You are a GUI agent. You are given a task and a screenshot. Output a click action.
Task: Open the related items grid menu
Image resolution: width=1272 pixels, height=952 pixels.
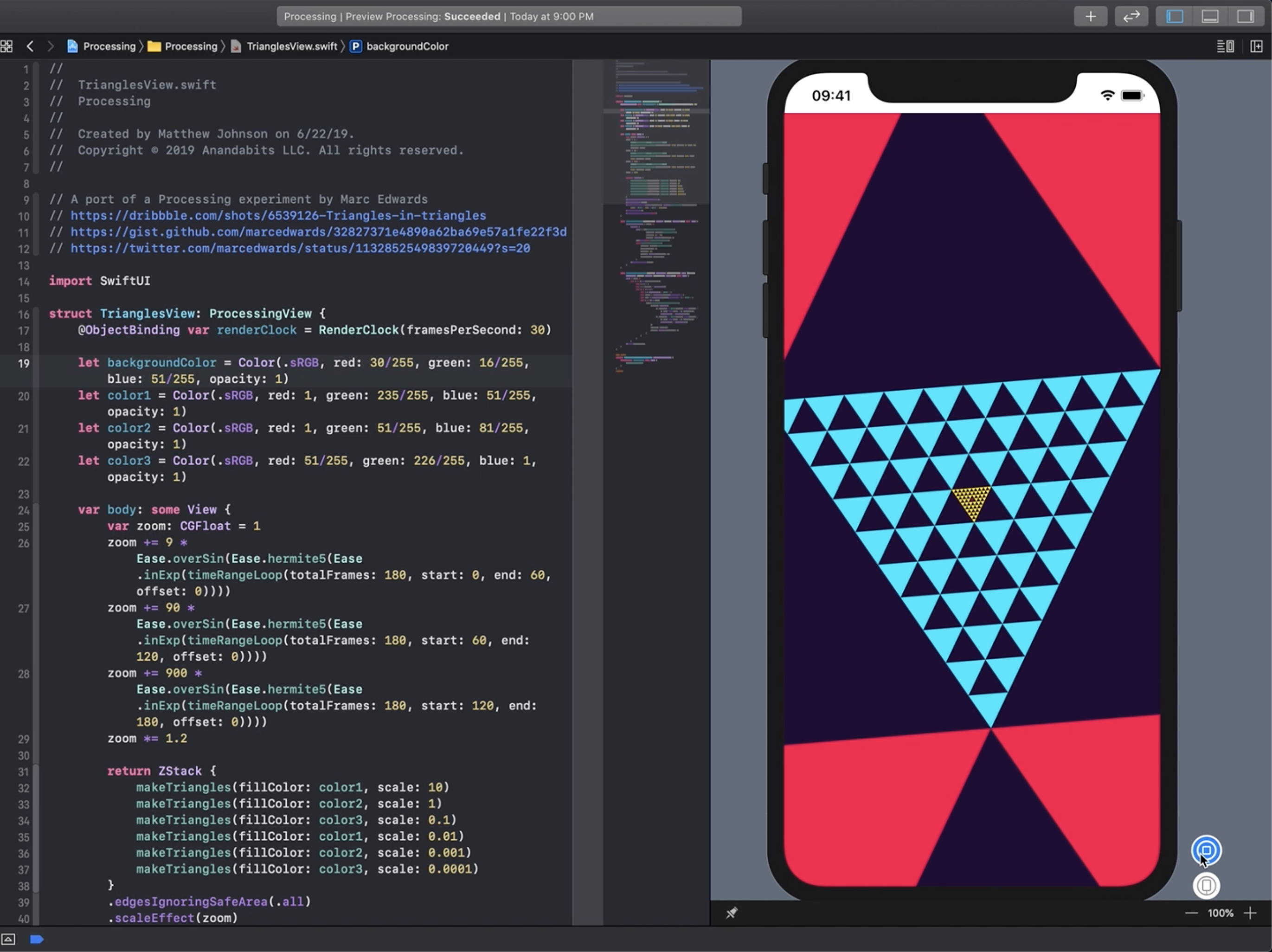[x=6, y=46]
